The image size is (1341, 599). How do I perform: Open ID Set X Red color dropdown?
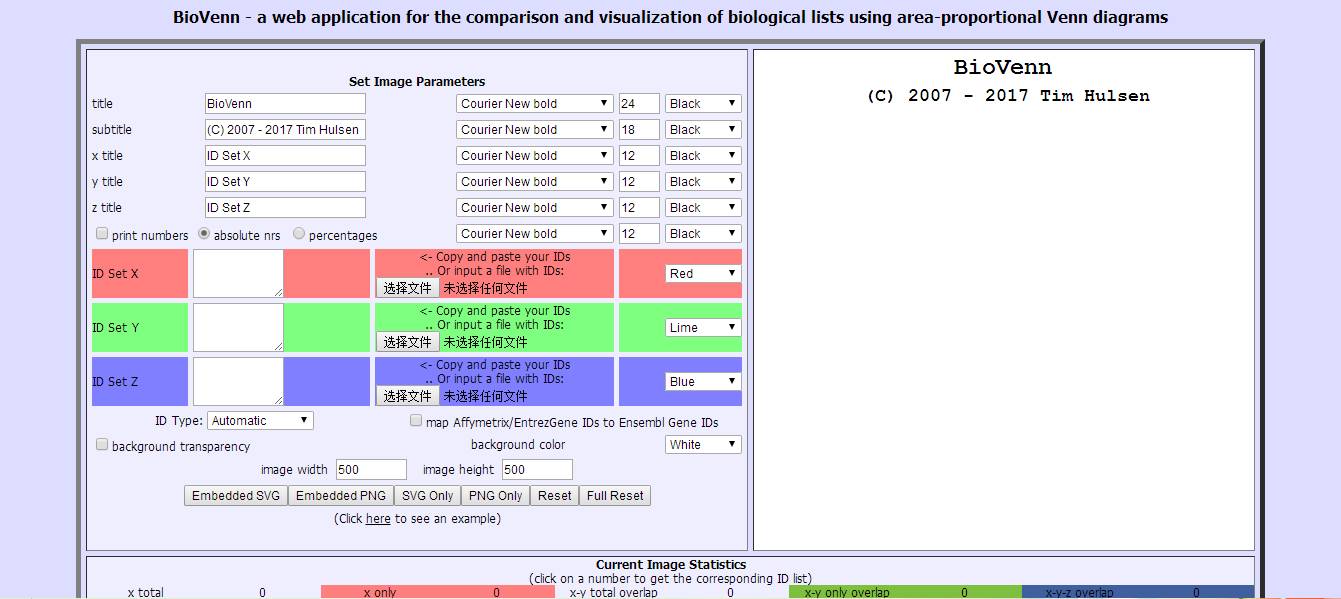(x=703, y=273)
